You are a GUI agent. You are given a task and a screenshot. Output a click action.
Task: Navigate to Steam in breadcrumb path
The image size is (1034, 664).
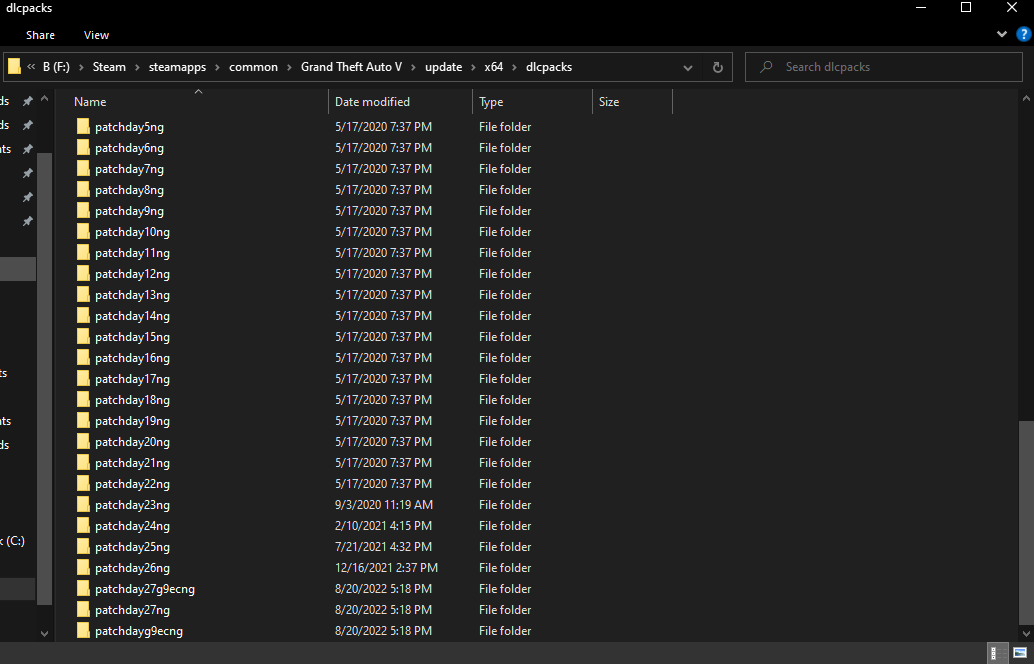point(109,67)
